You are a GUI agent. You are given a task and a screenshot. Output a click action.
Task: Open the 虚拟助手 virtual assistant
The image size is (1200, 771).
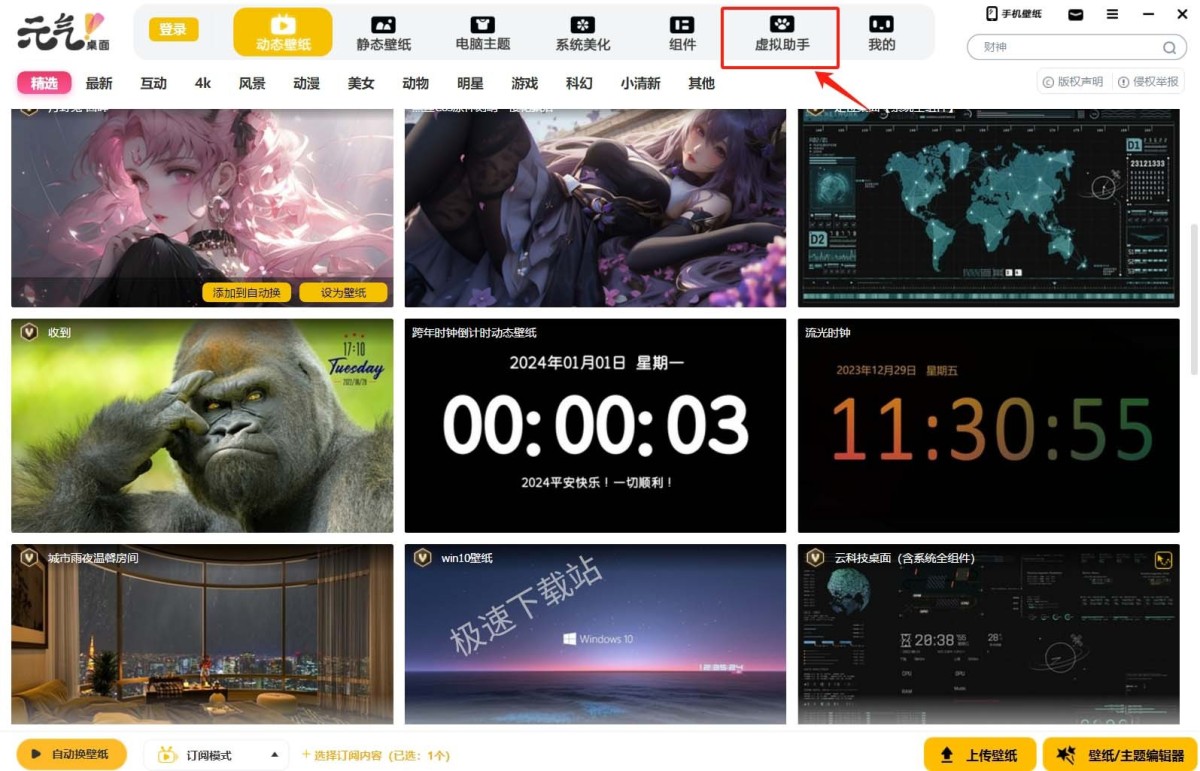tap(781, 33)
